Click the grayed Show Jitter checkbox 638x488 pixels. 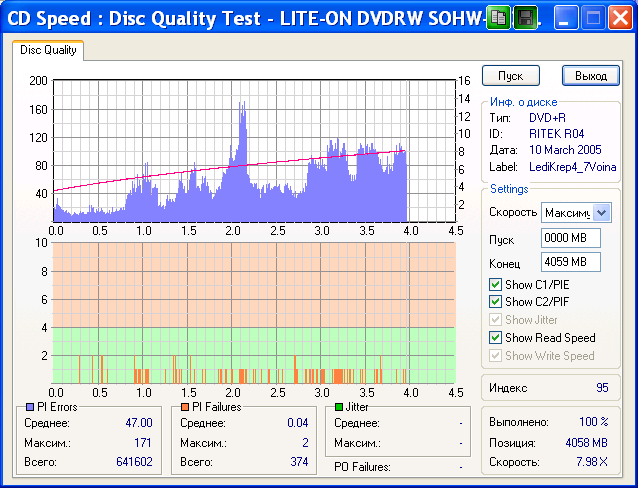[495, 319]
